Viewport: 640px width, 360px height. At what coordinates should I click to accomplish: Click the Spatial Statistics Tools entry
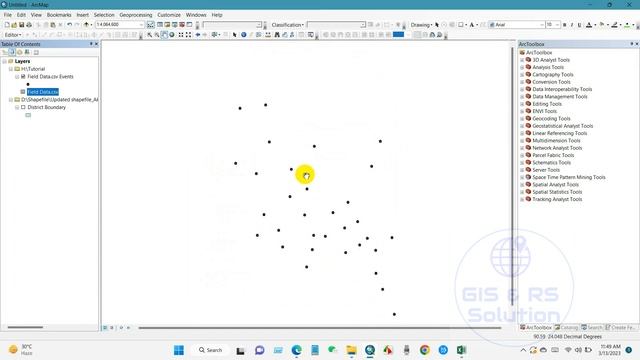[x=557, y=192]
